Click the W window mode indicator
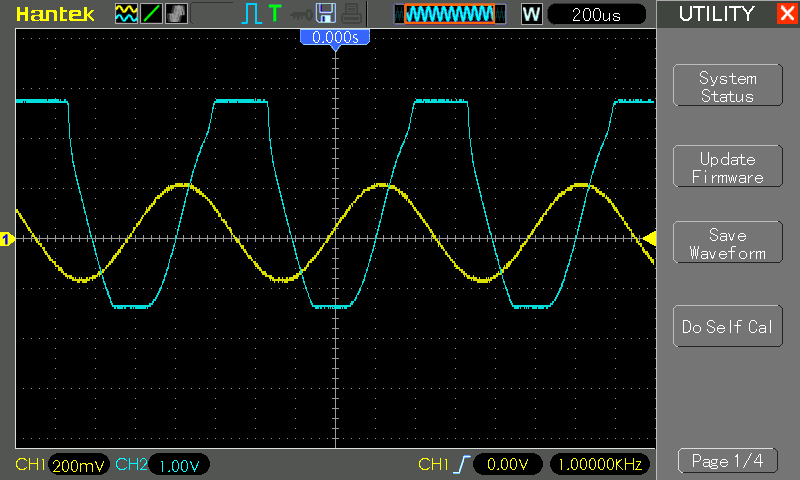Screen dimensions: 800x480 point(531,14)
